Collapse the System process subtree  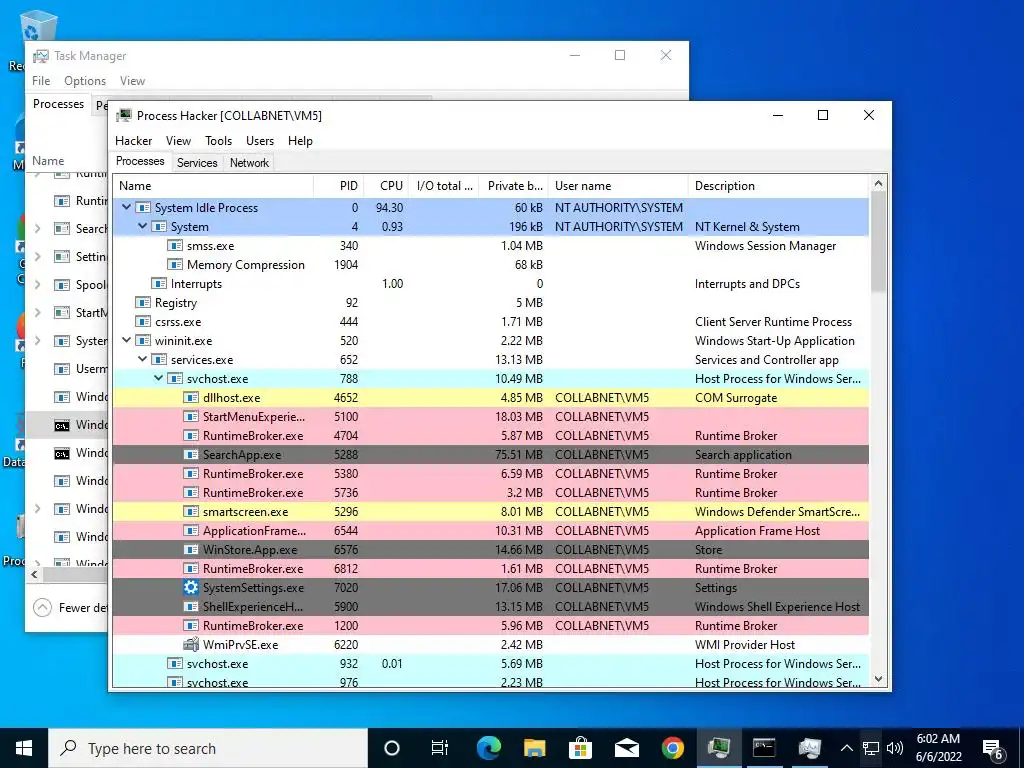click(142, 227)
